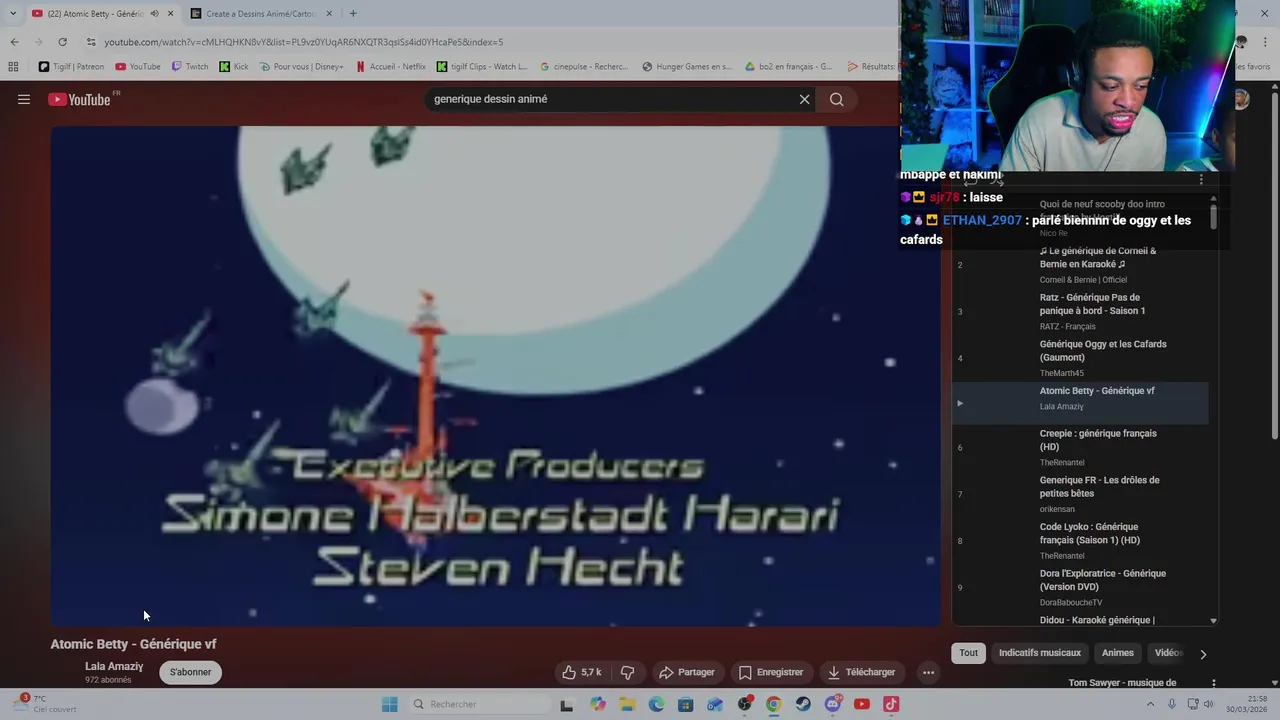Open the Tigilf Patreon bookmark
1280x720 pixels.
point(71,67)
